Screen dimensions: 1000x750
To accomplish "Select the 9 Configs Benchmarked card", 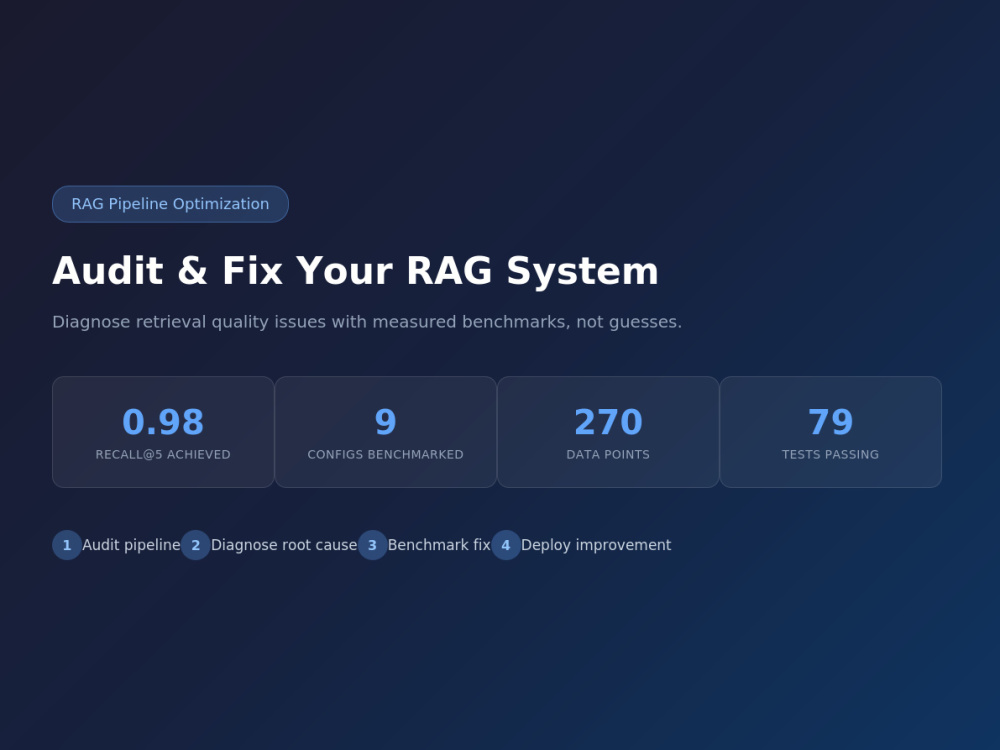I will tap(386, 432).
